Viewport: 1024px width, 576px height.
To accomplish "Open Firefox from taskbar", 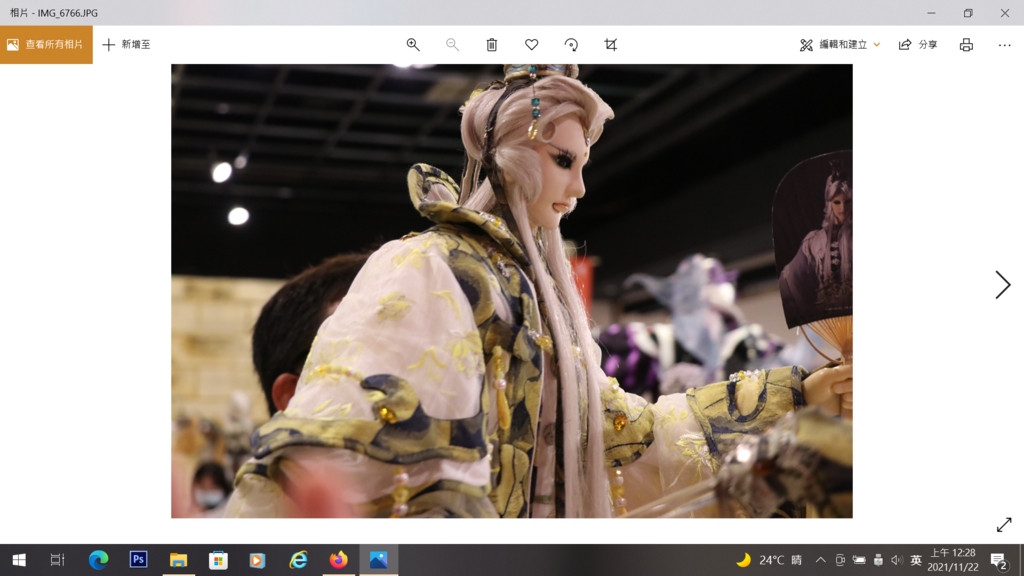I will [x=338, y=560].
